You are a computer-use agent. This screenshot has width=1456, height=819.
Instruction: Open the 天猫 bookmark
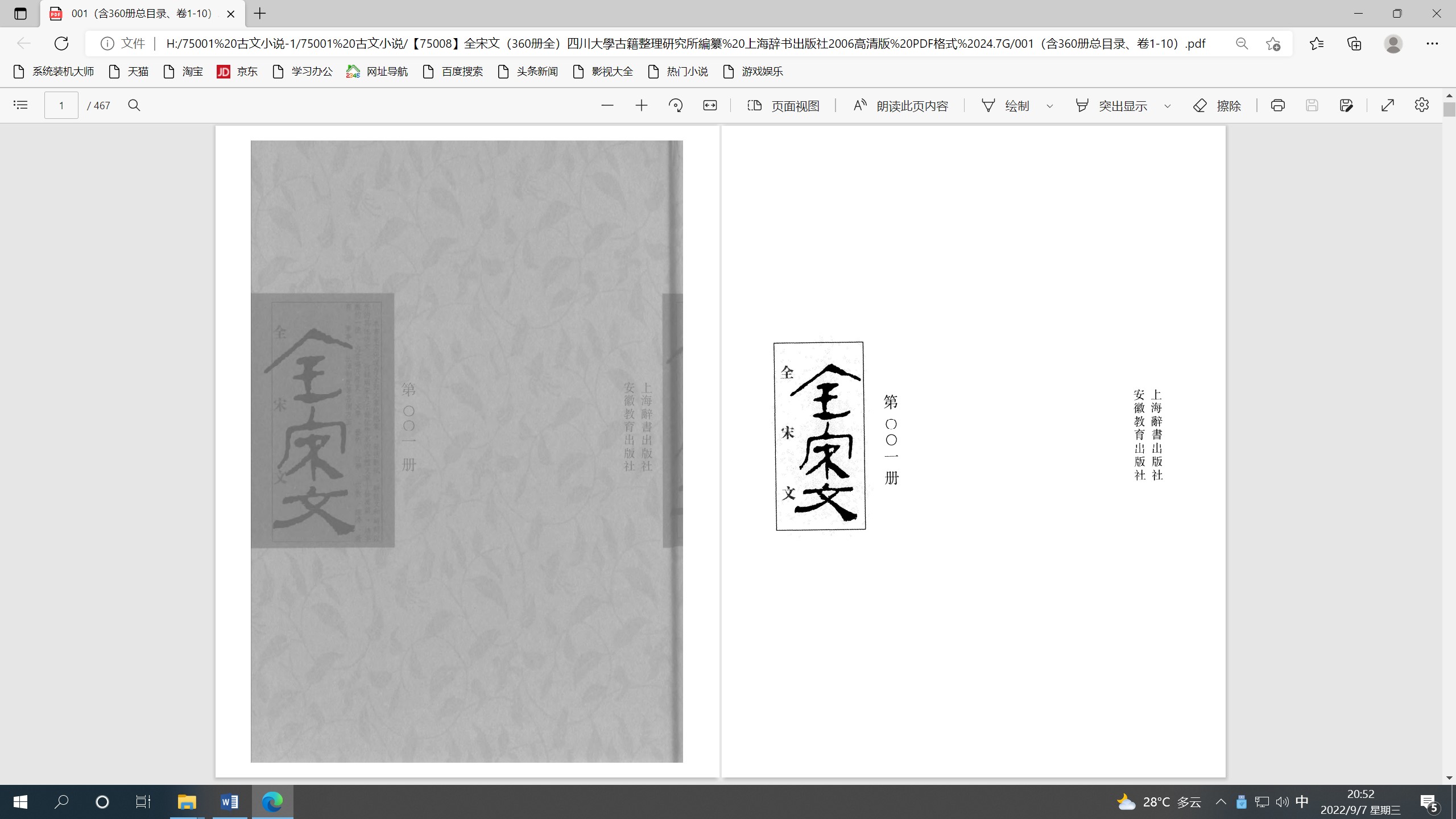[x=129, y=72]
